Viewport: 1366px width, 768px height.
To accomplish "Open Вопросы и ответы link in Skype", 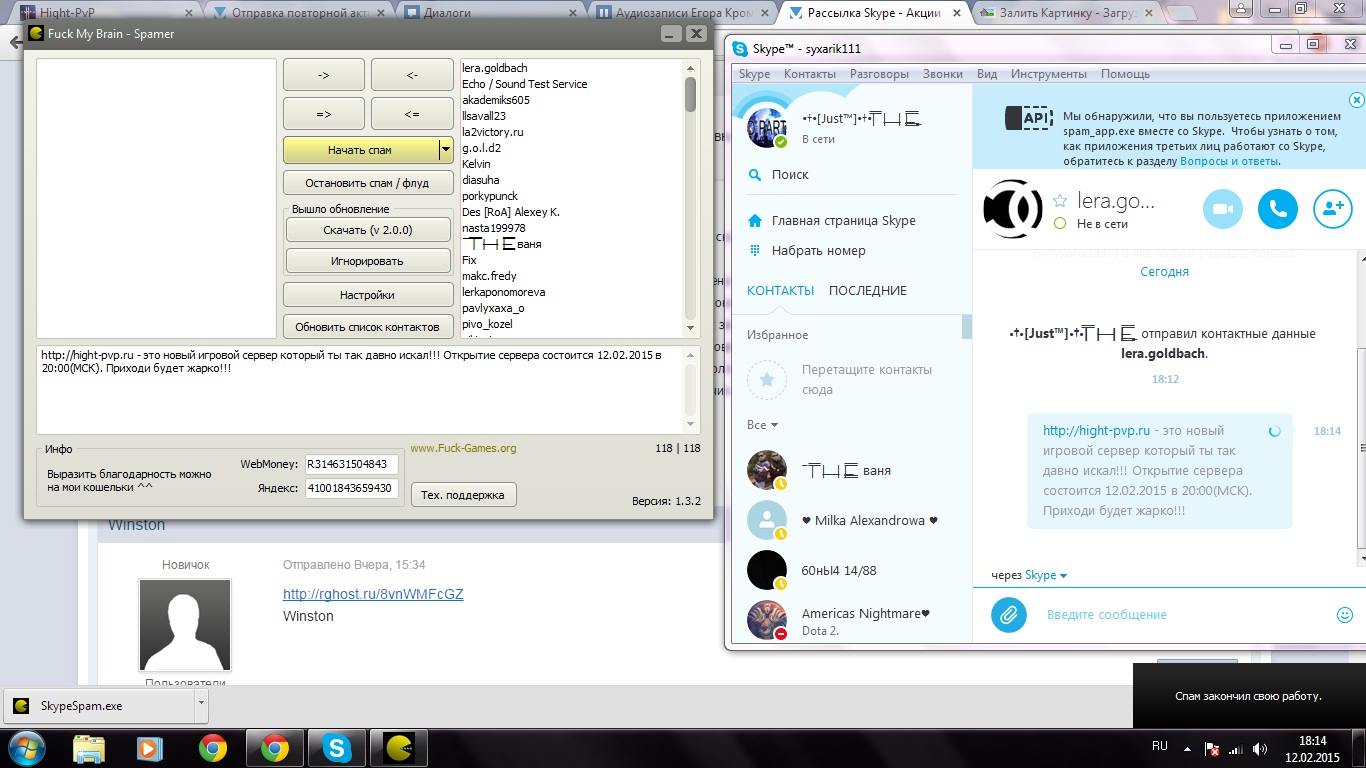I will pyautogui.click(x=1229, y=161).
